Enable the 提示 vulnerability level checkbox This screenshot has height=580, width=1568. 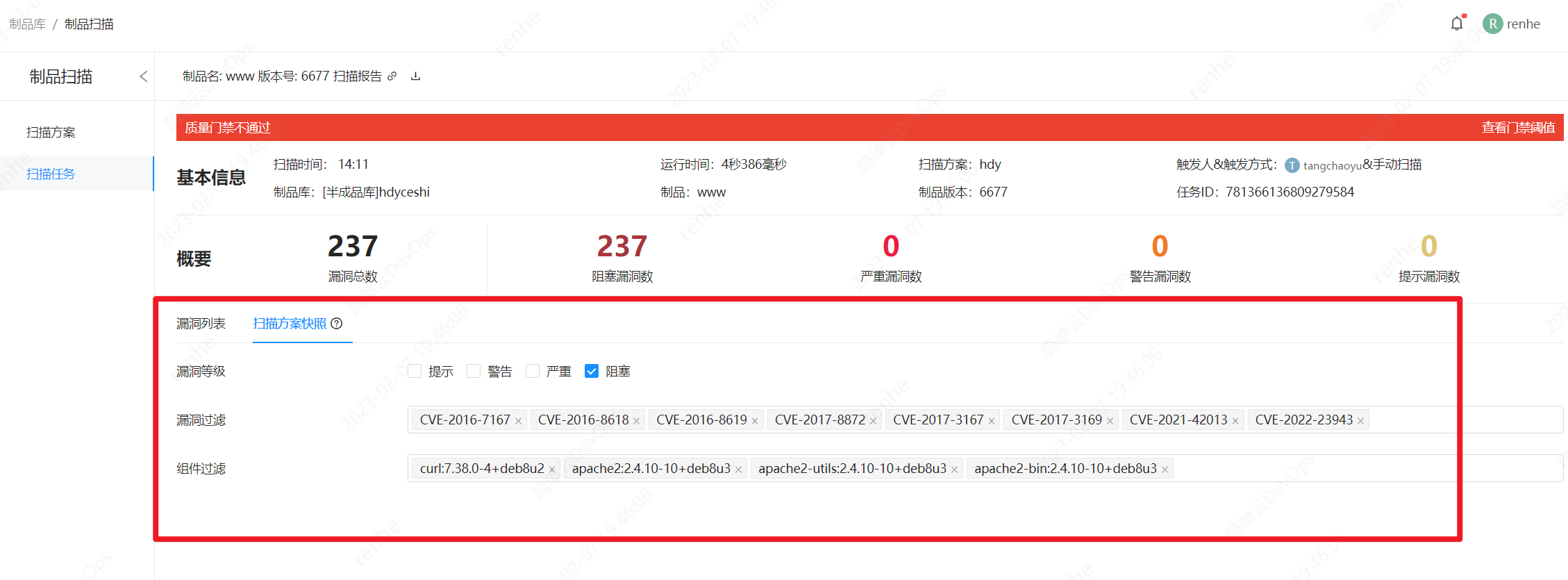click(x=415, y=371)
